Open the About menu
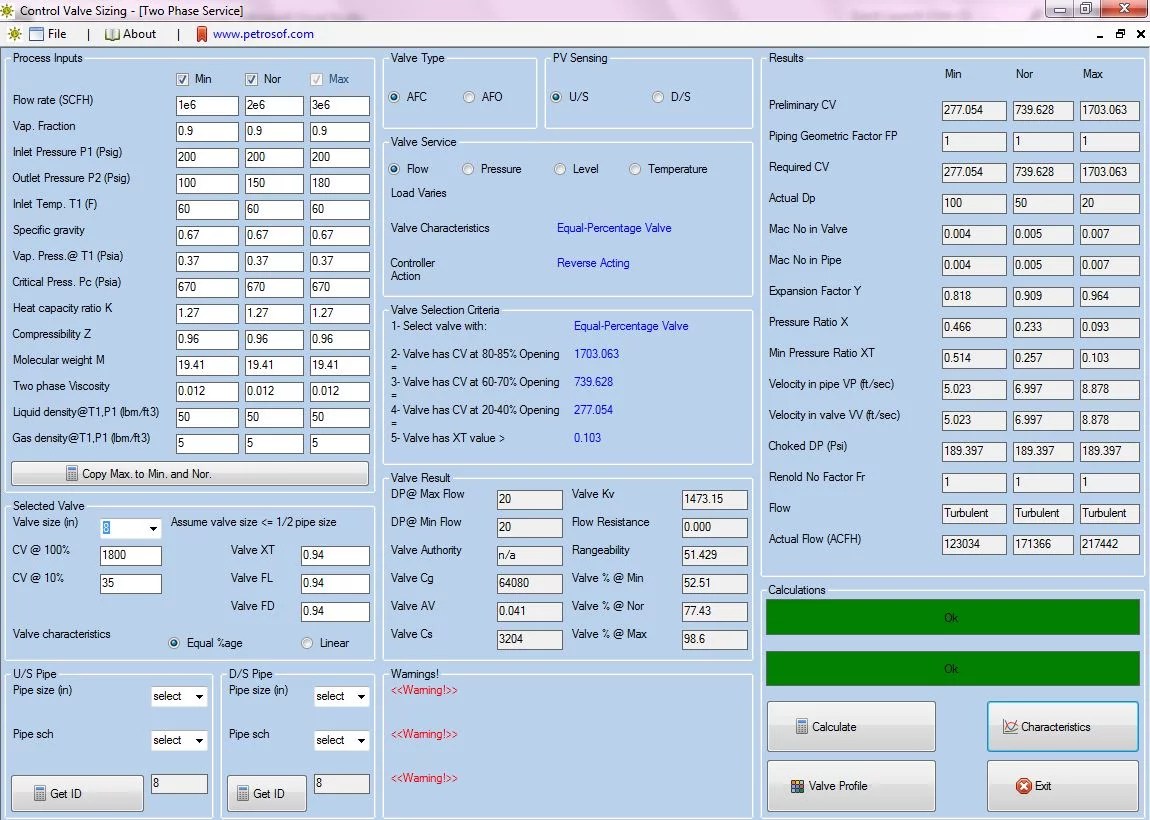 point(137,33)
